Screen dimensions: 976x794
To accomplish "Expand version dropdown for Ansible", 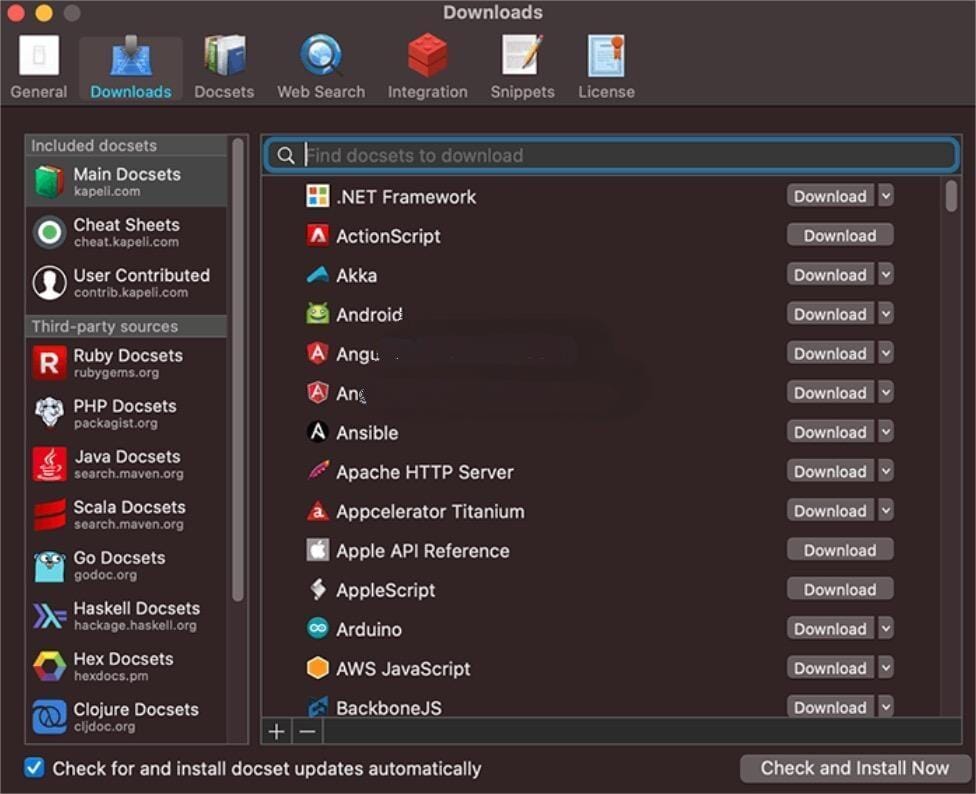I will tap(885, 432).
